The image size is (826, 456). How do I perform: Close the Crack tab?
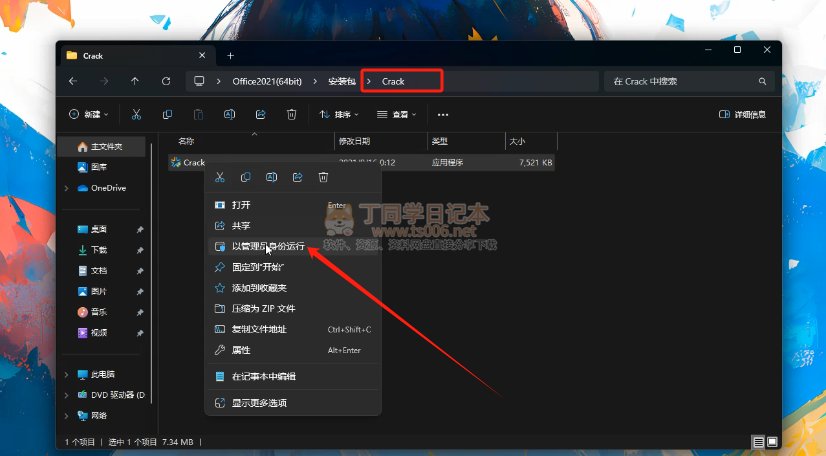[202, 55]
